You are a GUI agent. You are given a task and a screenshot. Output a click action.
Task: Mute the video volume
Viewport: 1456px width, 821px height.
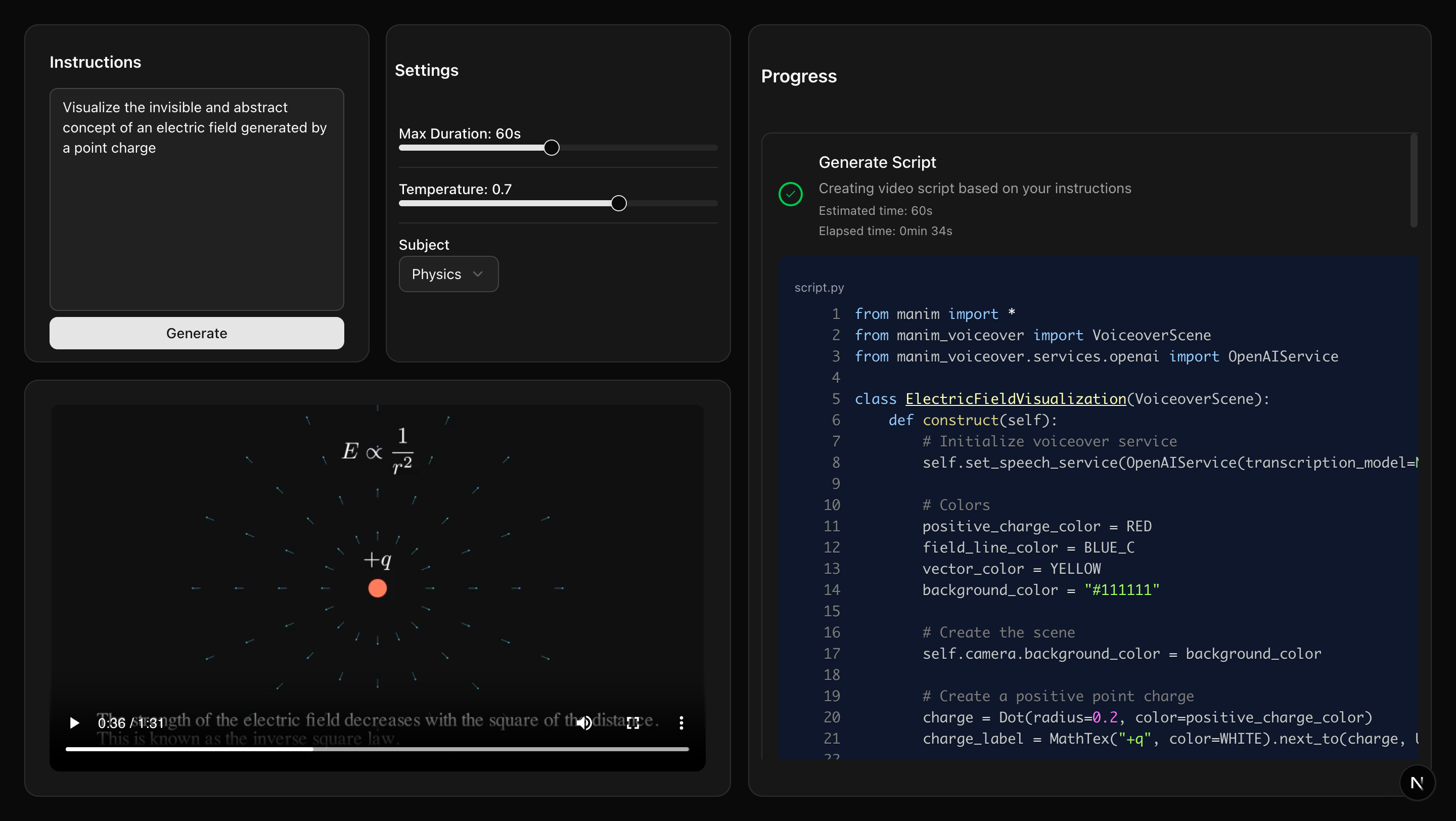point(584,723)
